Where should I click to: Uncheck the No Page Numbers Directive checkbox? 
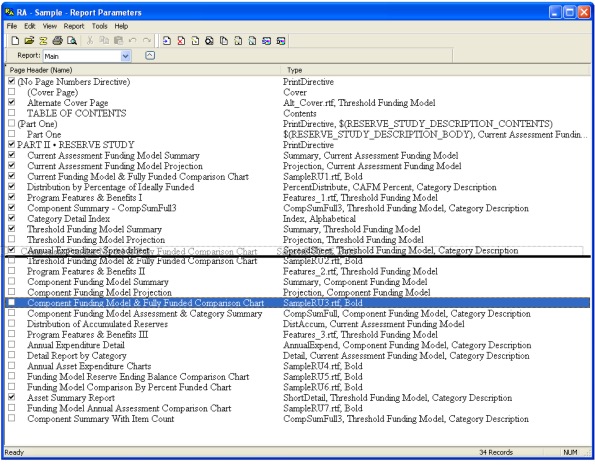[x=11, y=81]
